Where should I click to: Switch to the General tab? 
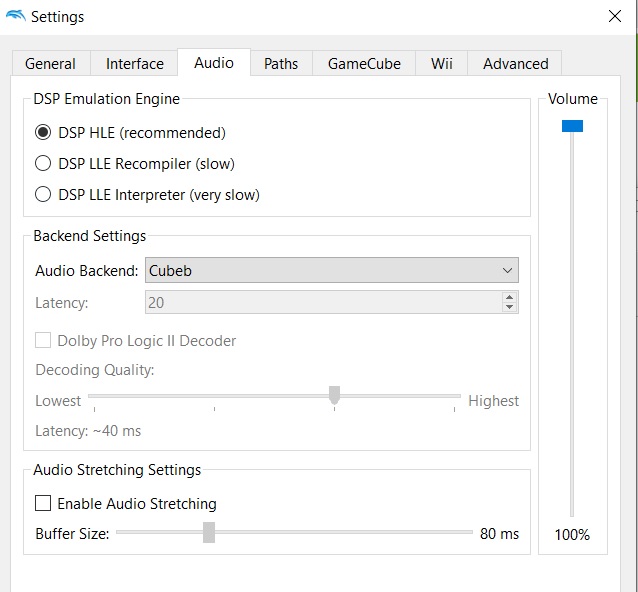[50, 63]
